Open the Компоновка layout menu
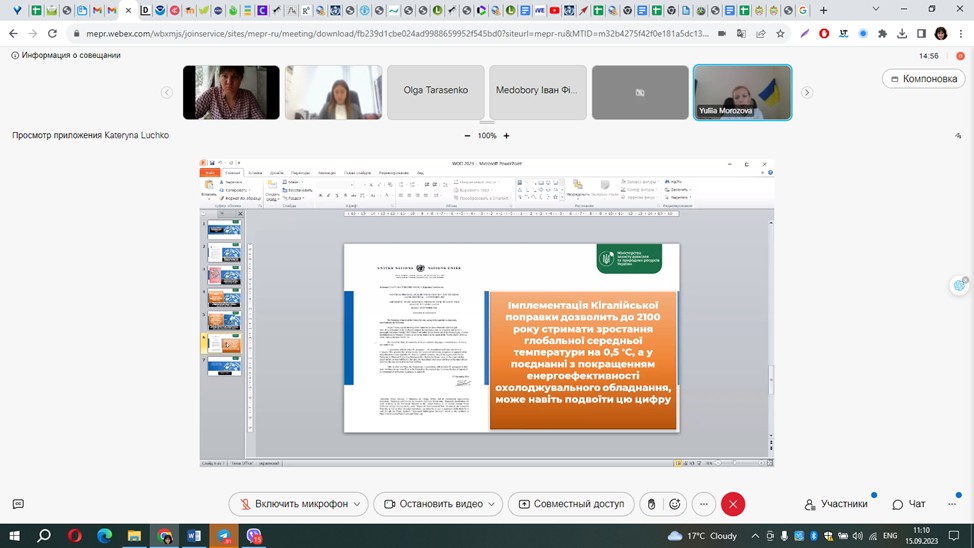 923,79
